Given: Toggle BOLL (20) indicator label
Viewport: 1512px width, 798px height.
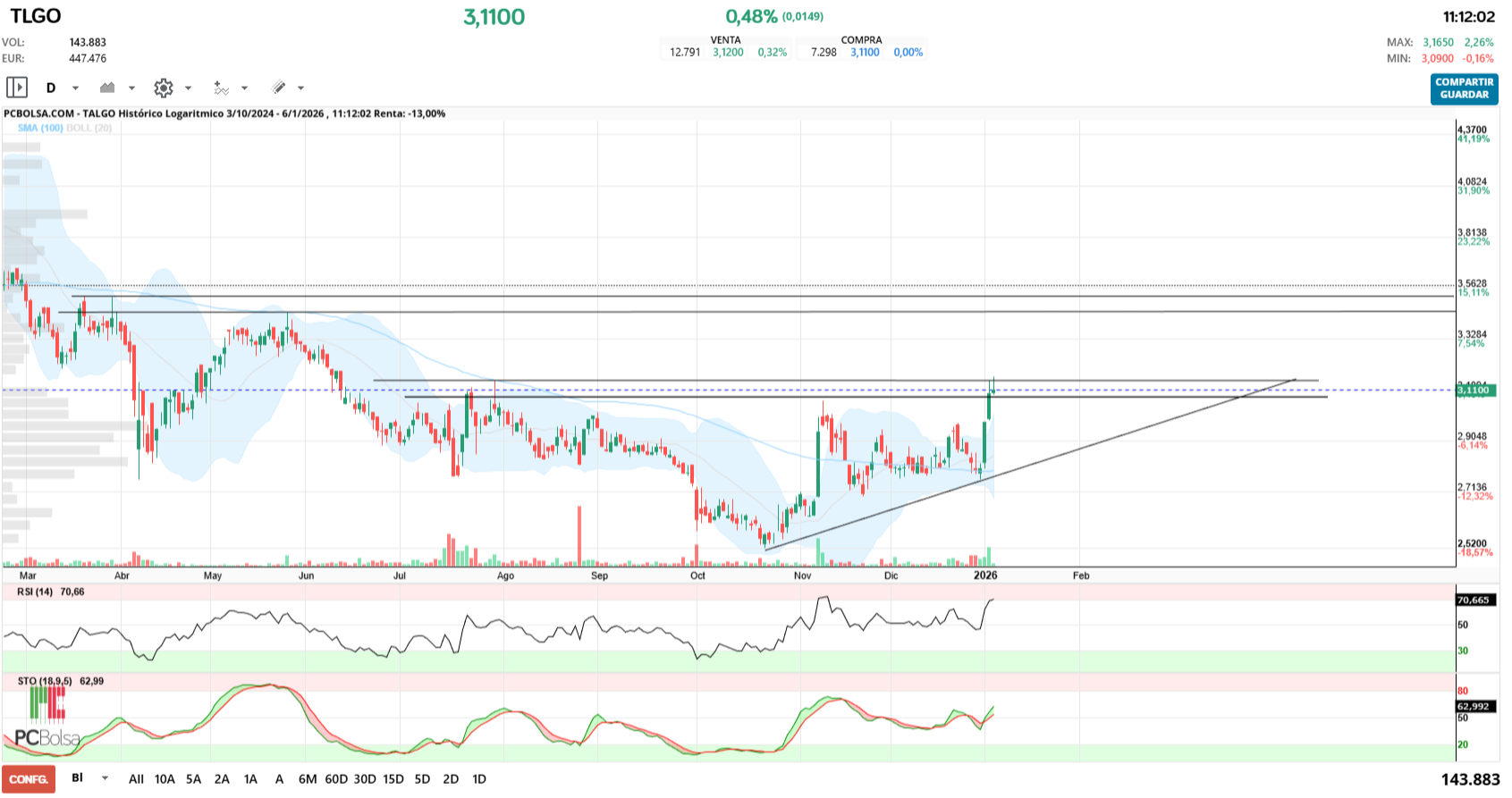Looking at the screenshot, I should pyautogui.click(x=89, y=128).
